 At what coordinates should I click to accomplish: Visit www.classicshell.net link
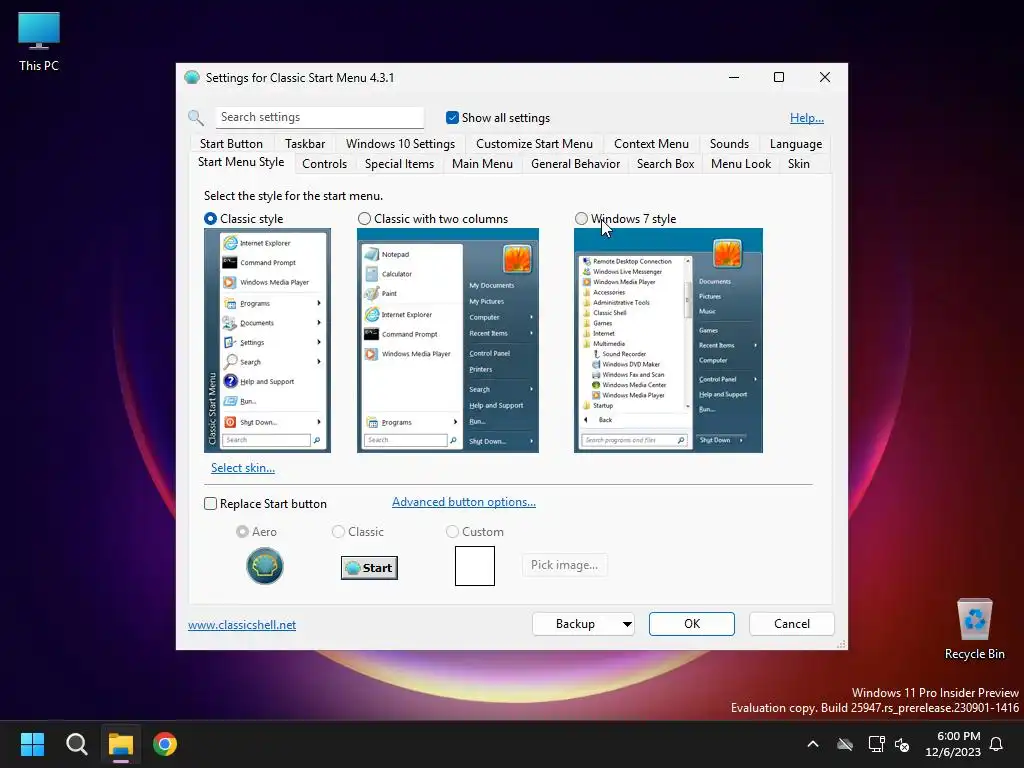click(x=242, y=624)
